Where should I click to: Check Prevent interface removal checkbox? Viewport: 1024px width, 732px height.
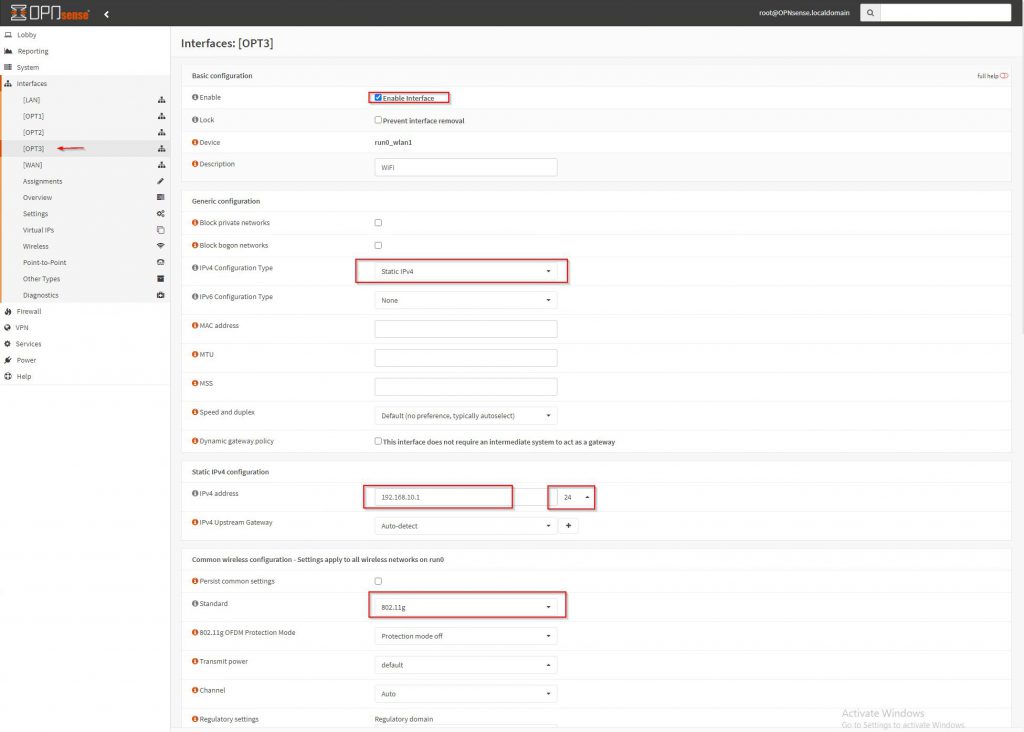[x=378, y=120]
